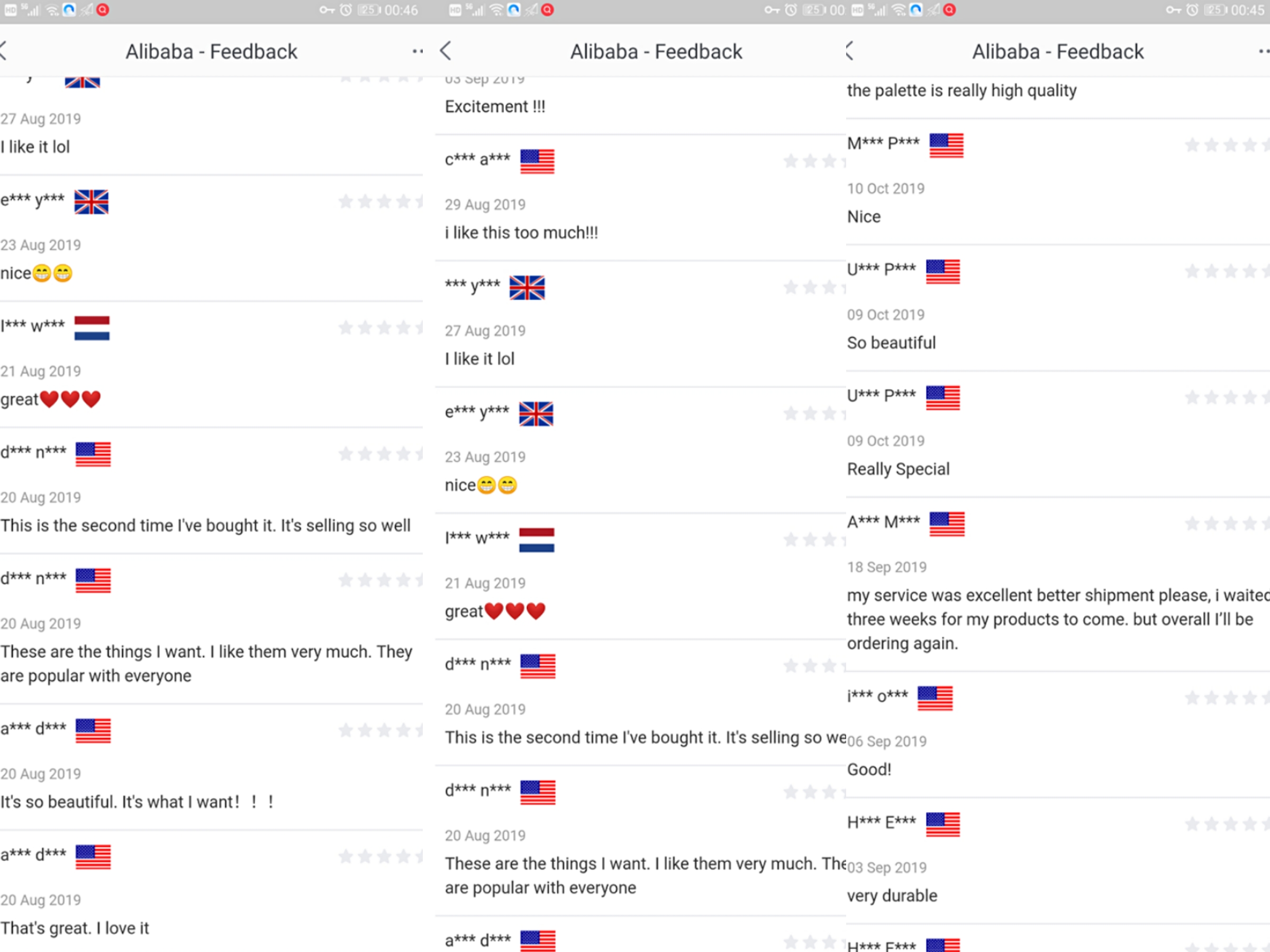This screenshot has width=1270, height=952.
Task: Click the star rating for c*** a*** review
Action: [x=814, y=161]
